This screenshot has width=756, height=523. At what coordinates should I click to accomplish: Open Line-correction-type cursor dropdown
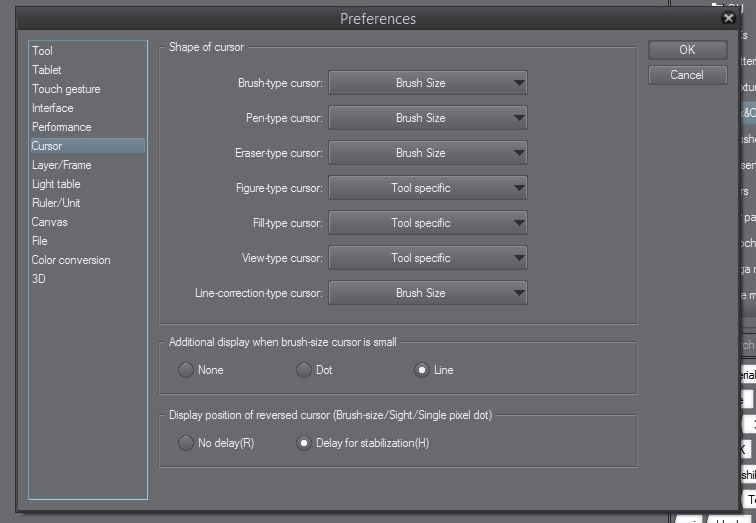(x=427, y=293)
